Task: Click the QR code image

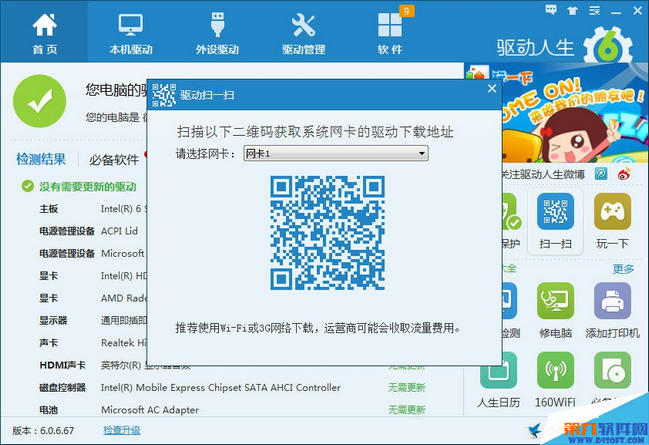Action: click(327, 233)
